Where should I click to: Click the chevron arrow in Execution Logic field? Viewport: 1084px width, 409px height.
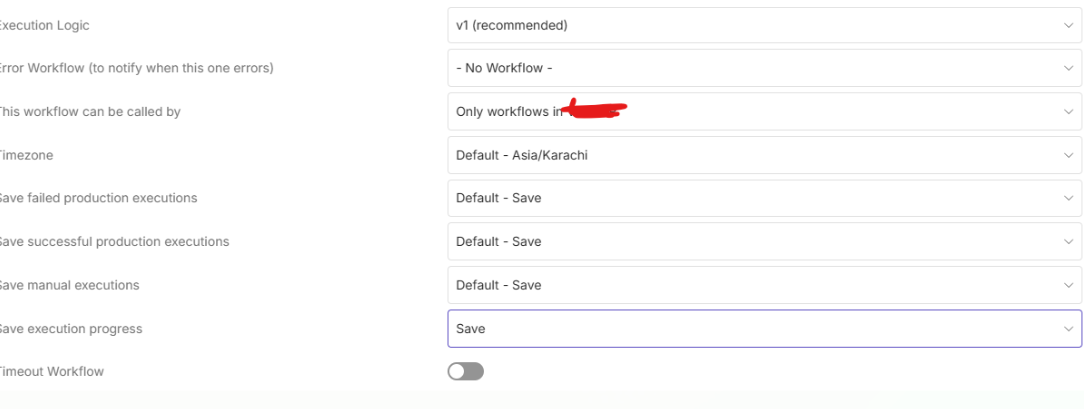[1068, 25]
